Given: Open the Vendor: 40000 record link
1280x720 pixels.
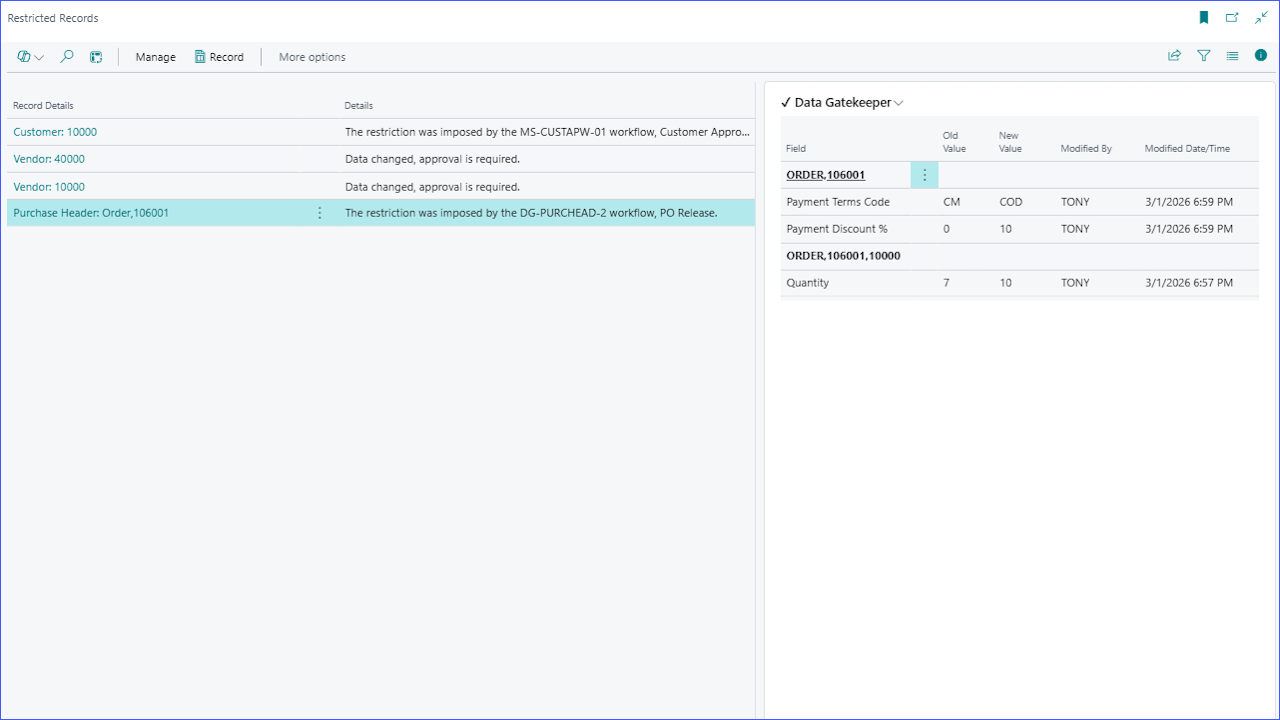Looking at the screenshot, I should [x=49, y=159].
